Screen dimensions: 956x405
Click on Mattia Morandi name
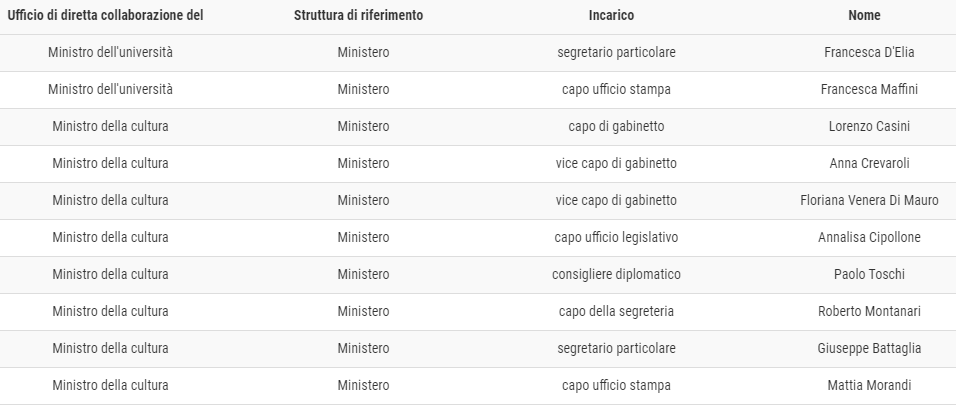click(869, 385)
